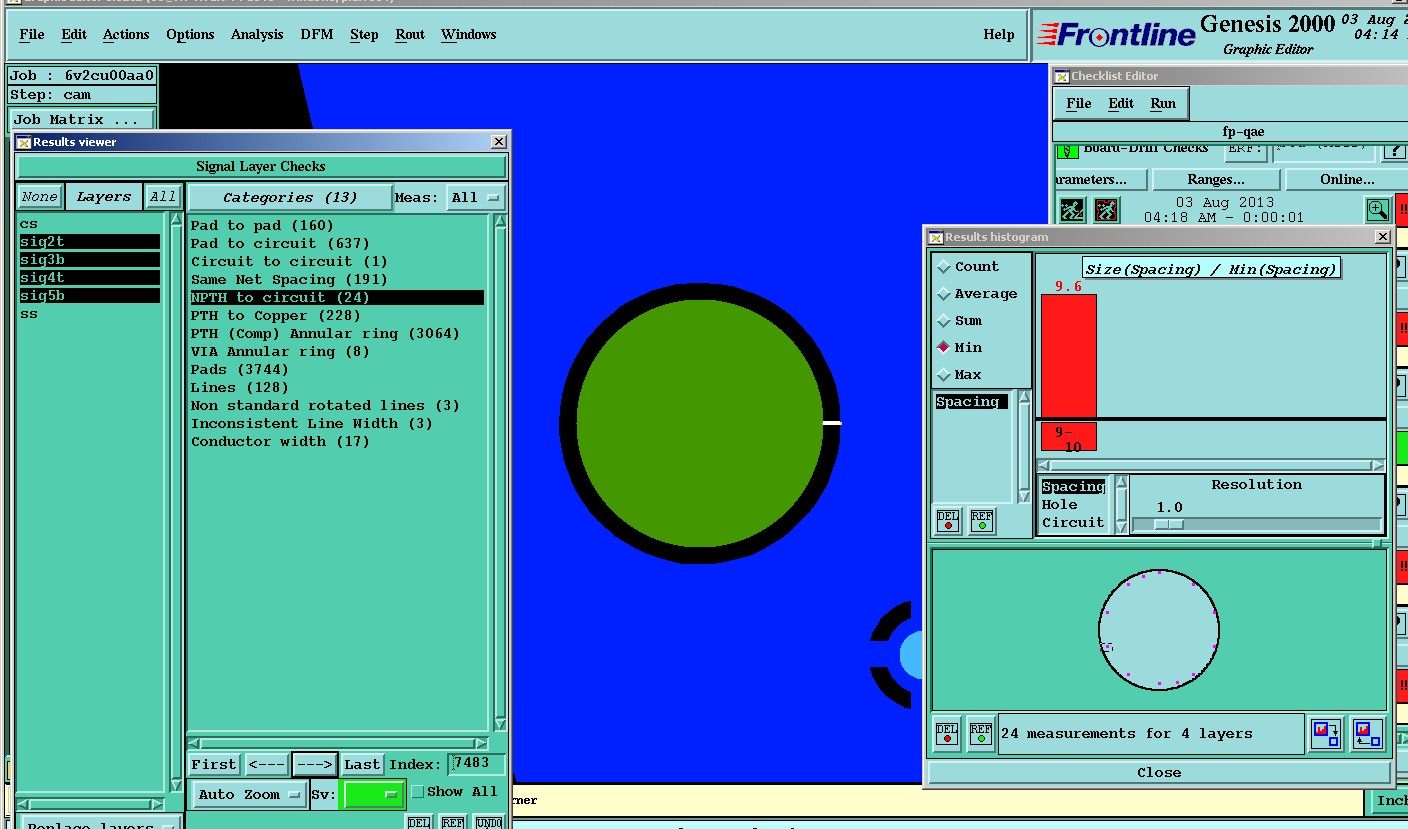Click the magnifier zoom icon in Checklist Editor
Viewport: 1408px width, 829px height.
click(x=1378, y=210)
